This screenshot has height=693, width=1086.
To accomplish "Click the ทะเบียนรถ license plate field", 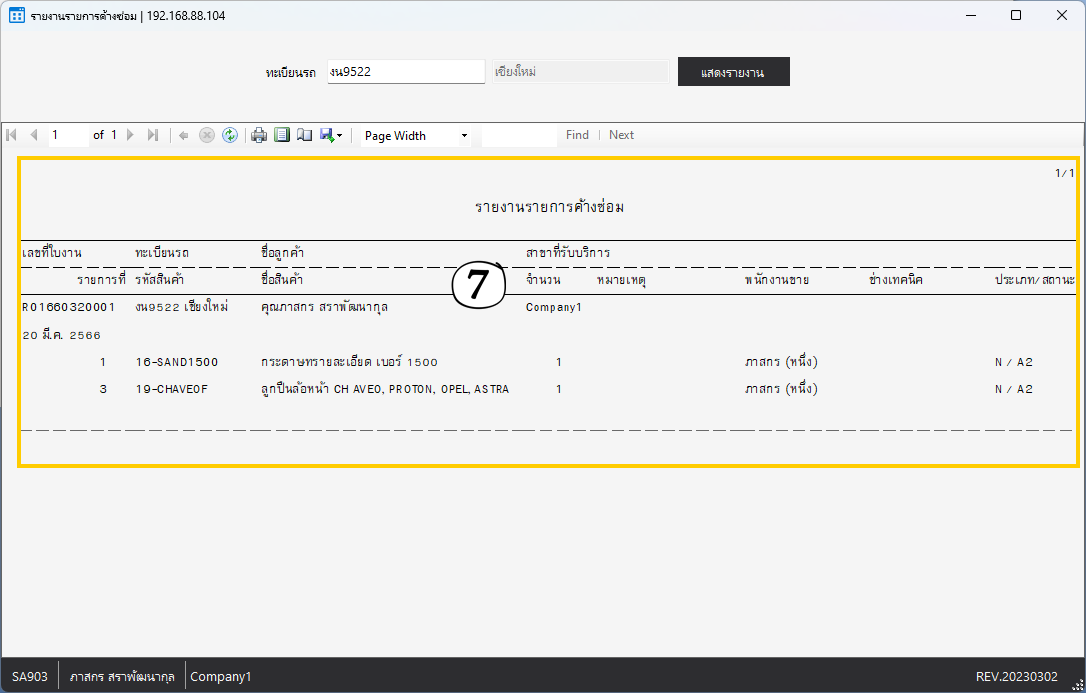I will [406, 72].
